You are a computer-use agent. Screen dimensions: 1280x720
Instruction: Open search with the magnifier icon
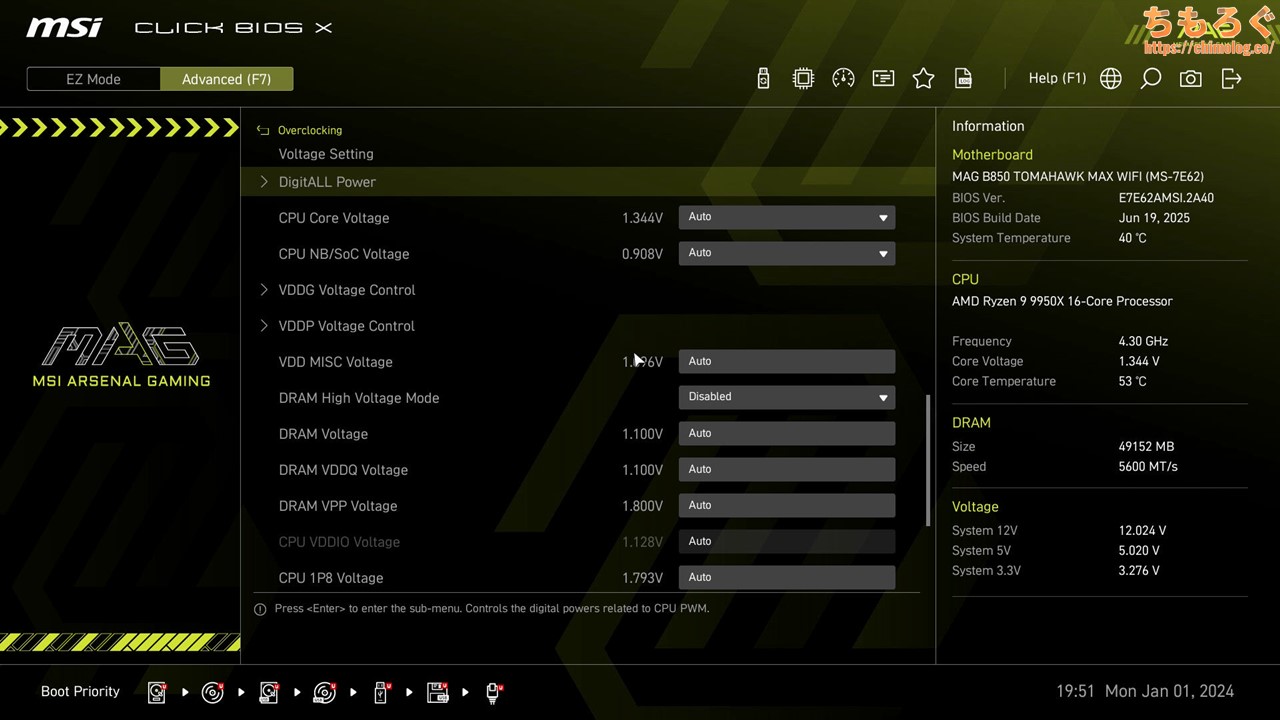1150,79
